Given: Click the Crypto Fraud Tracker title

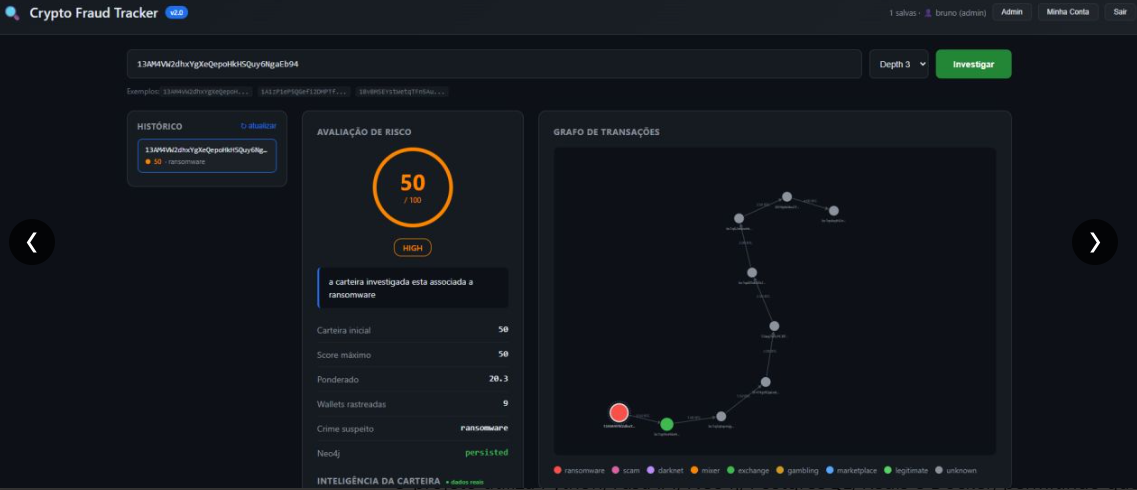Looking at the screenshot, I should pyautogui.click(x=94, y=13).
